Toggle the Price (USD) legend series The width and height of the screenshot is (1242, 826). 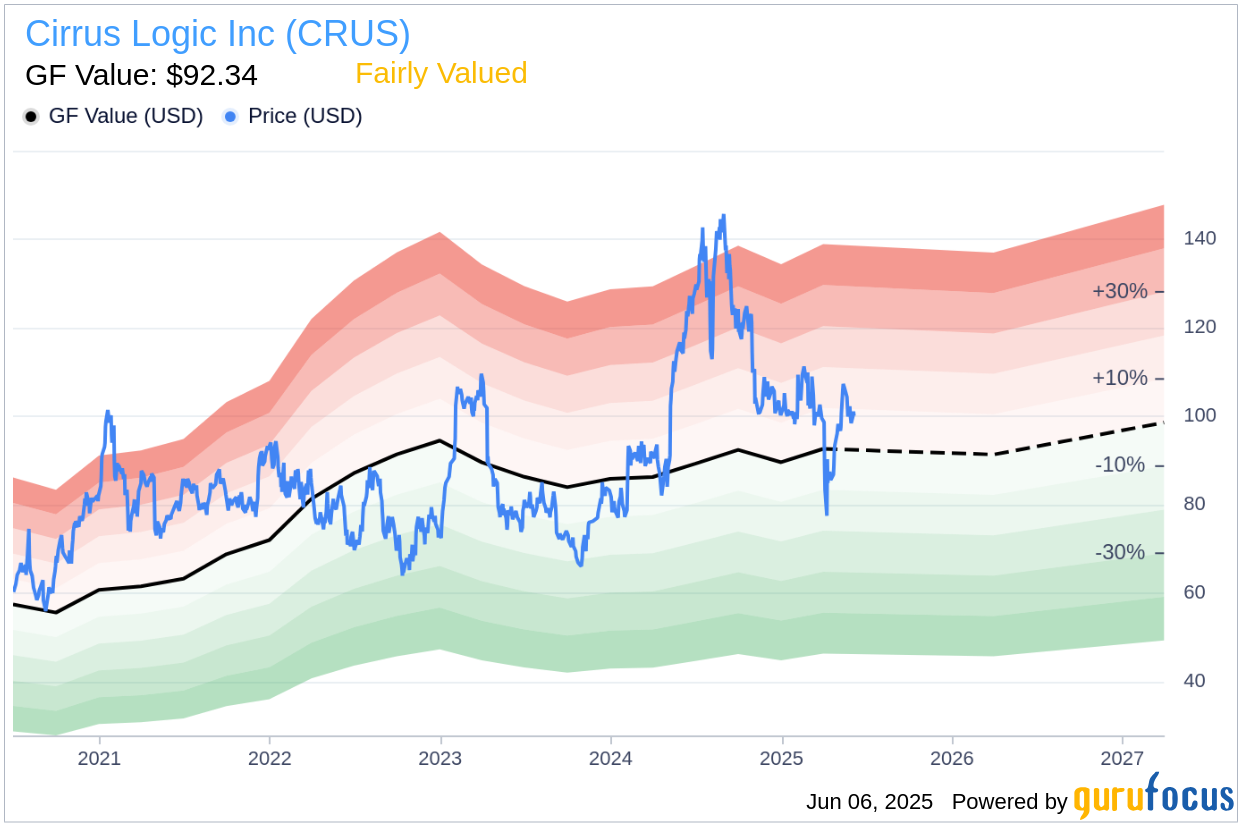pos(293,116)
